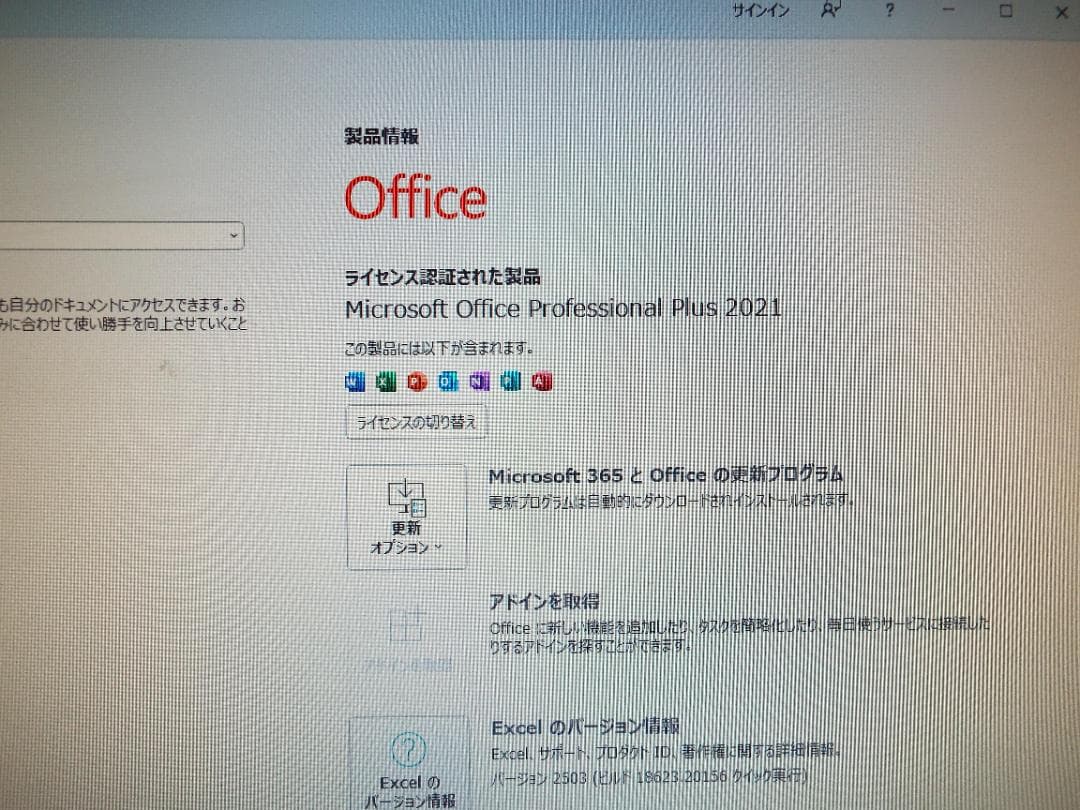Open the Word app icon
The width and height of the screenshot is (1080, 810).
[354, 381]
